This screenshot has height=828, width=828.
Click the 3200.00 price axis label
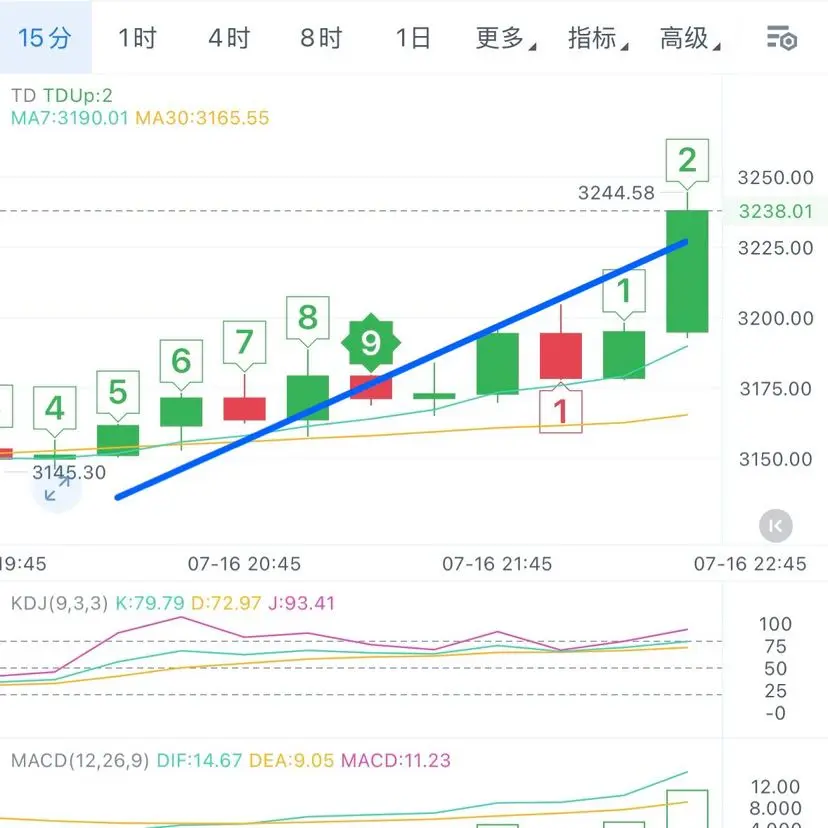775,318
